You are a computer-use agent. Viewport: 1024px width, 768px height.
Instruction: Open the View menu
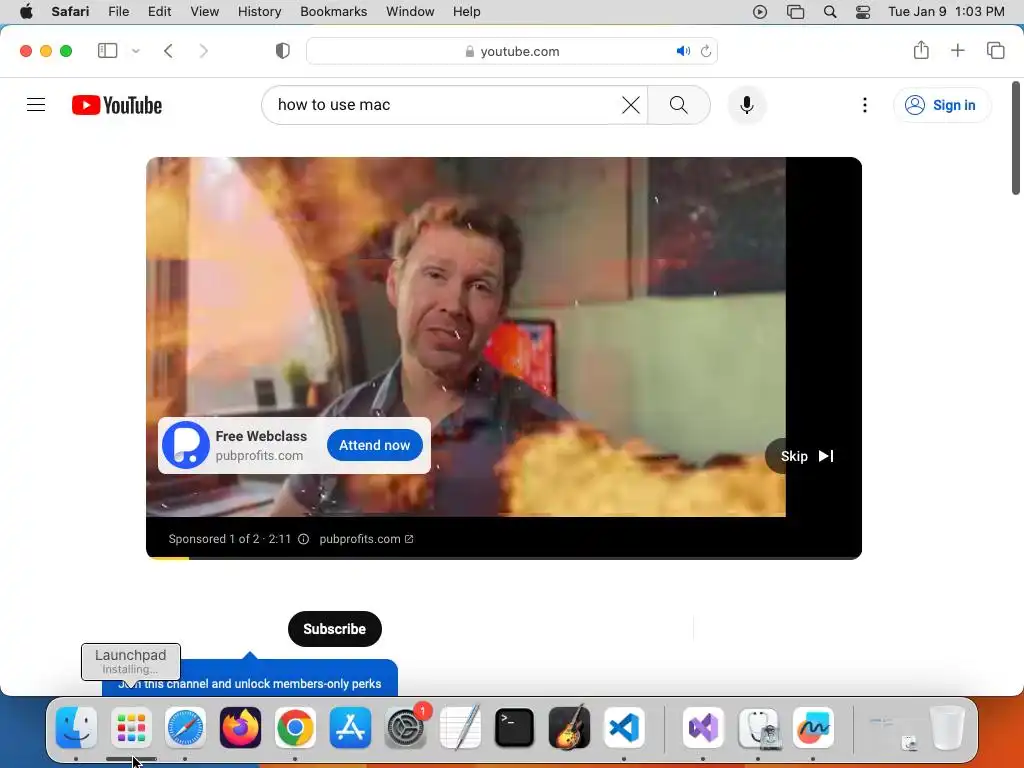point(204,12)
